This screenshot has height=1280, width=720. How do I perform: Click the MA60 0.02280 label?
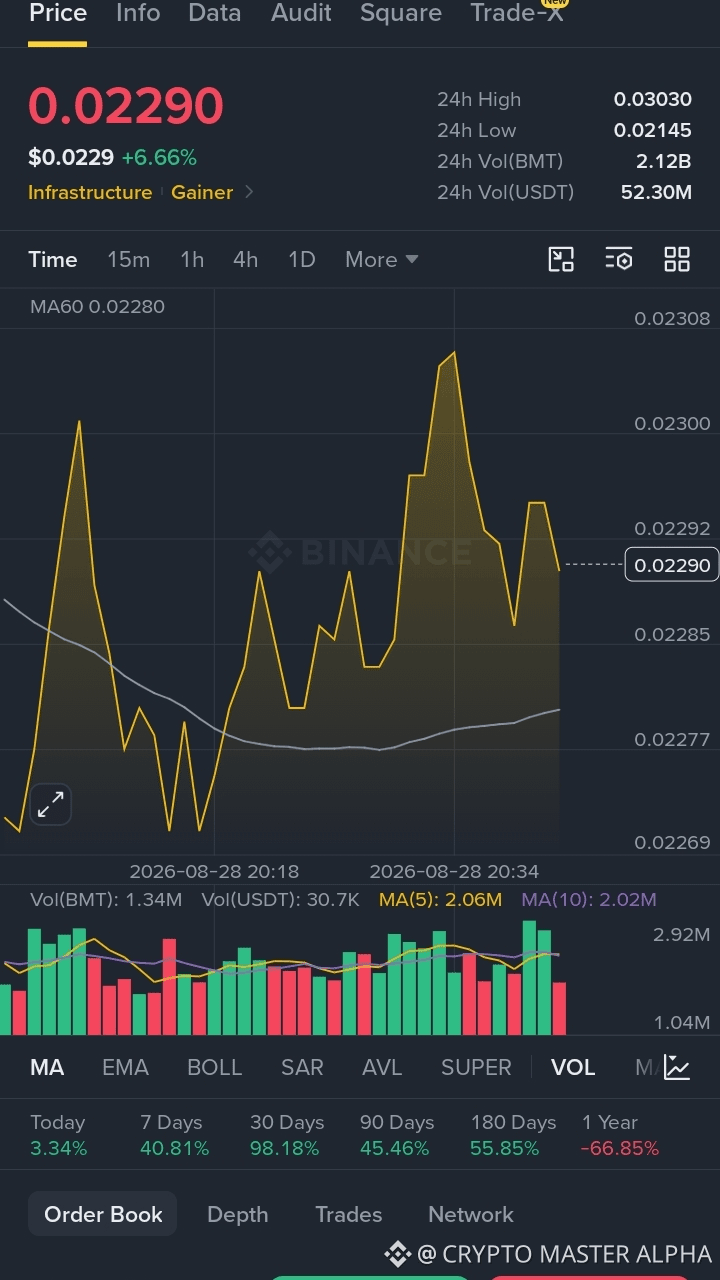click(97, 306)
